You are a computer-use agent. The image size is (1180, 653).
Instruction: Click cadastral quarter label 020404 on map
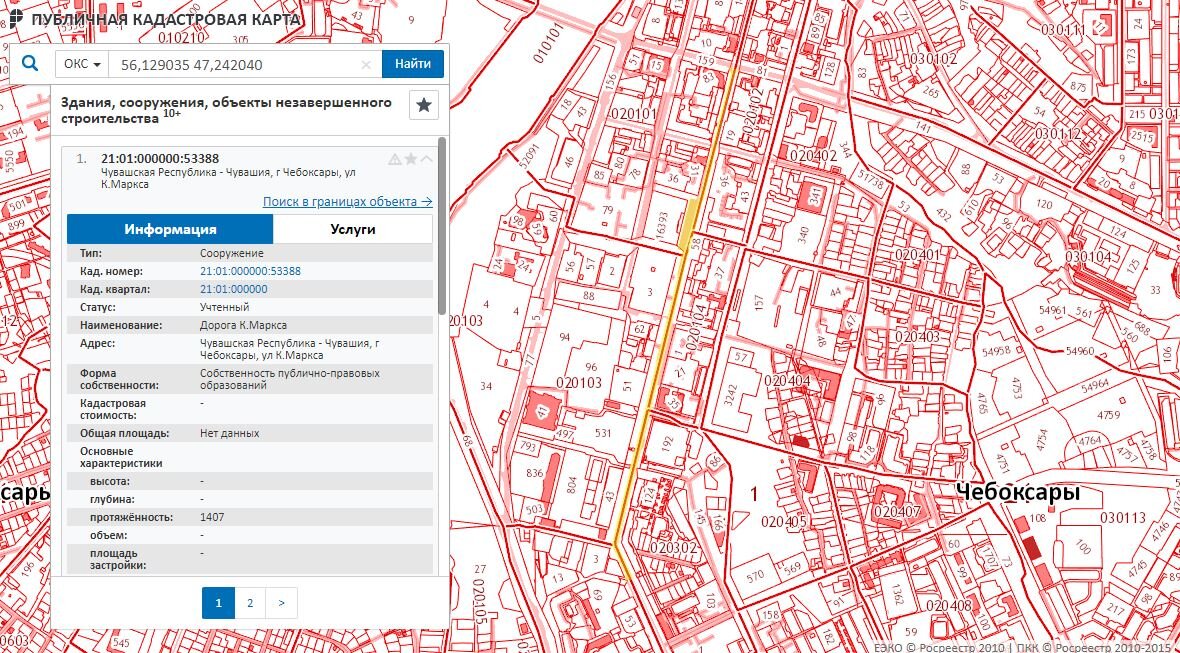click(787, 381)
